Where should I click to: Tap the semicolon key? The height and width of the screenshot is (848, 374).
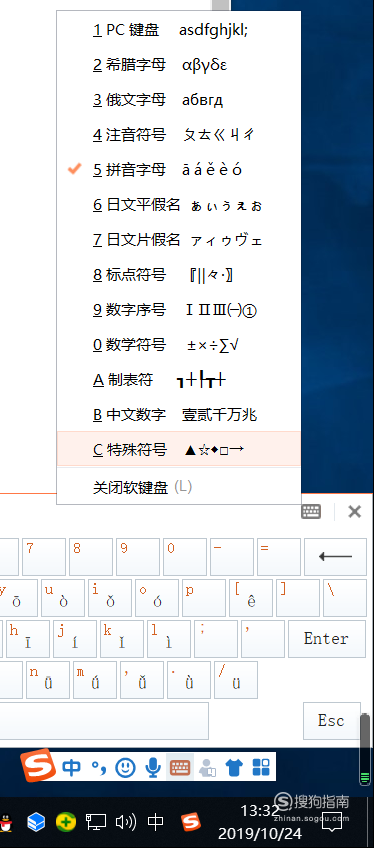216,639
